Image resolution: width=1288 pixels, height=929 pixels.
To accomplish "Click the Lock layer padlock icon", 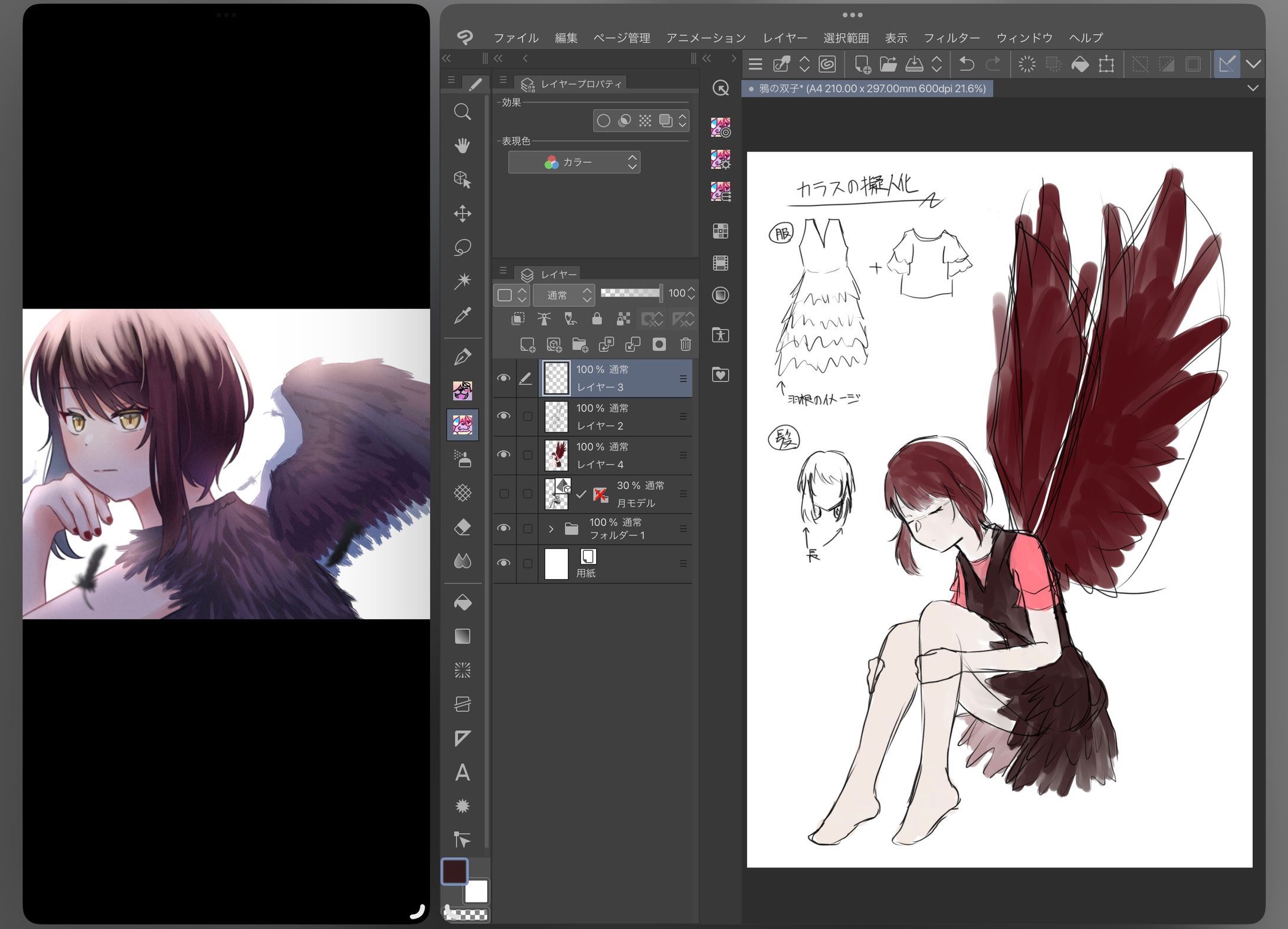I will click(x=597, y=319).
